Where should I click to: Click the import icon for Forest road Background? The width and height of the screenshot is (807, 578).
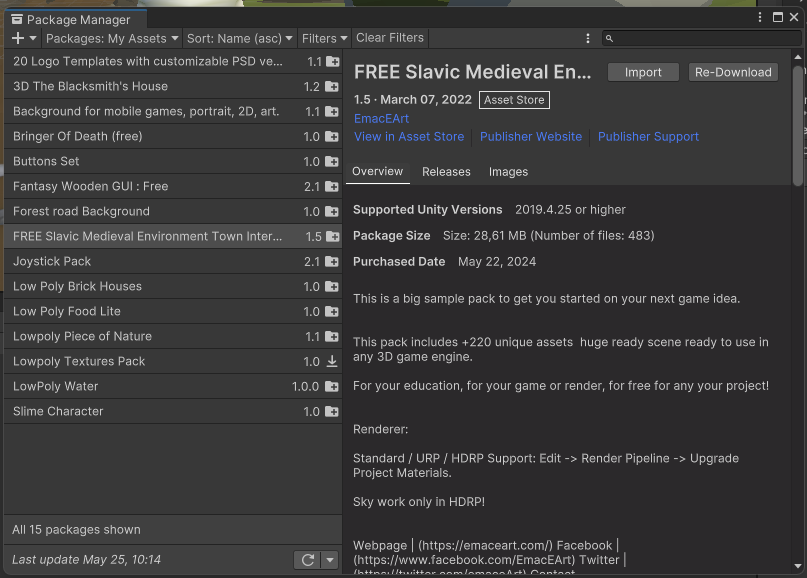point(332,212)
